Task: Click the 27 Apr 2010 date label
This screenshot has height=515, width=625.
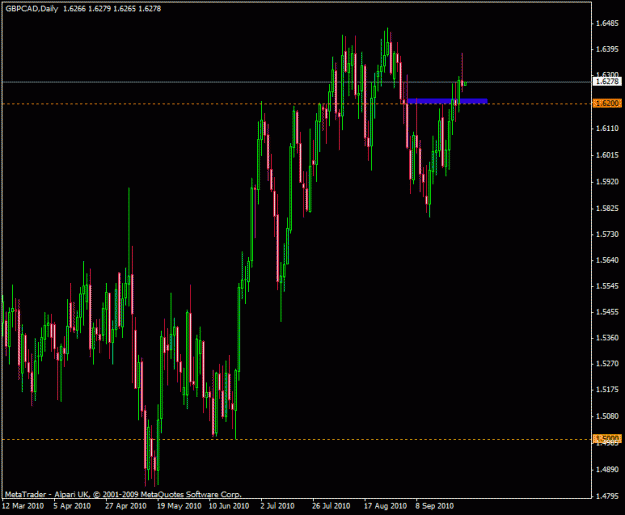Action: (x=126, y=506)
